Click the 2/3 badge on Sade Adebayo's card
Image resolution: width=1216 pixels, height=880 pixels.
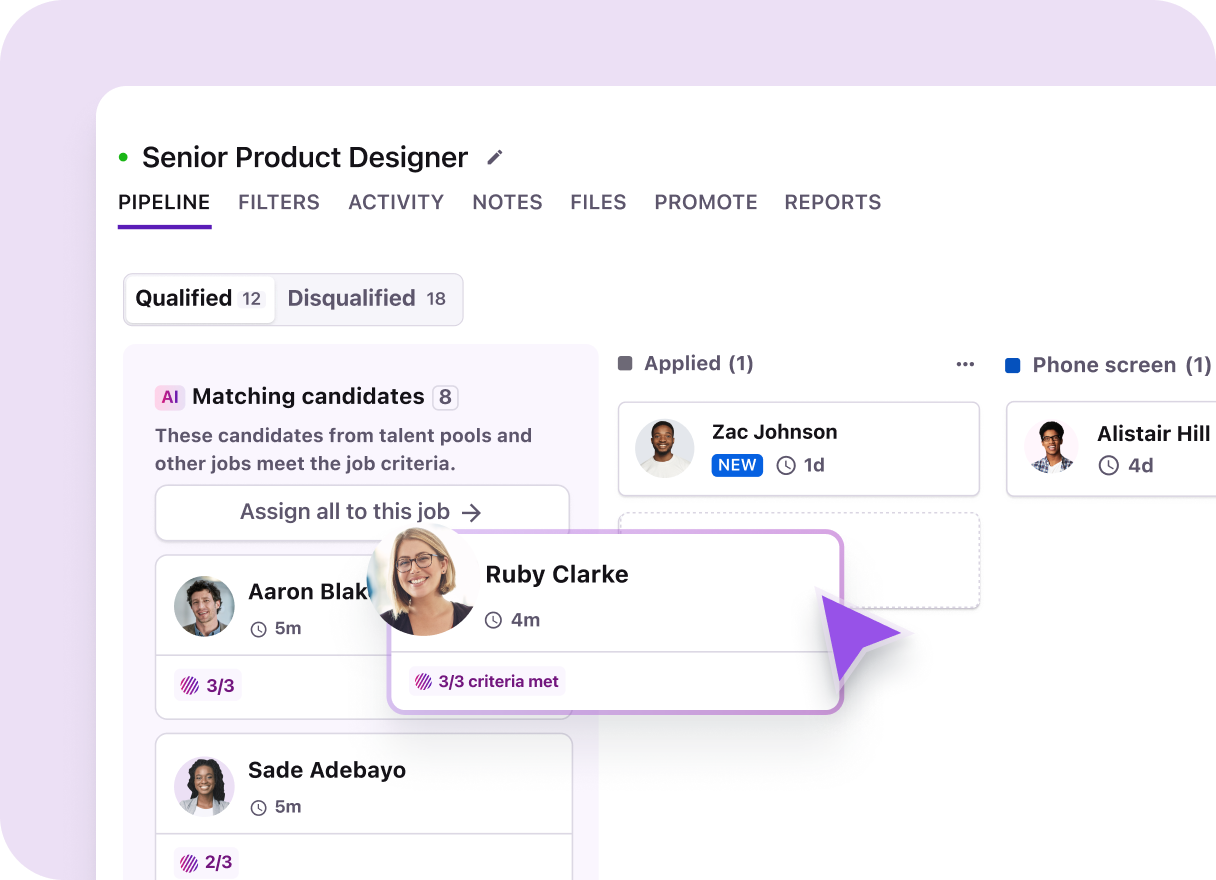click(208, 863)
